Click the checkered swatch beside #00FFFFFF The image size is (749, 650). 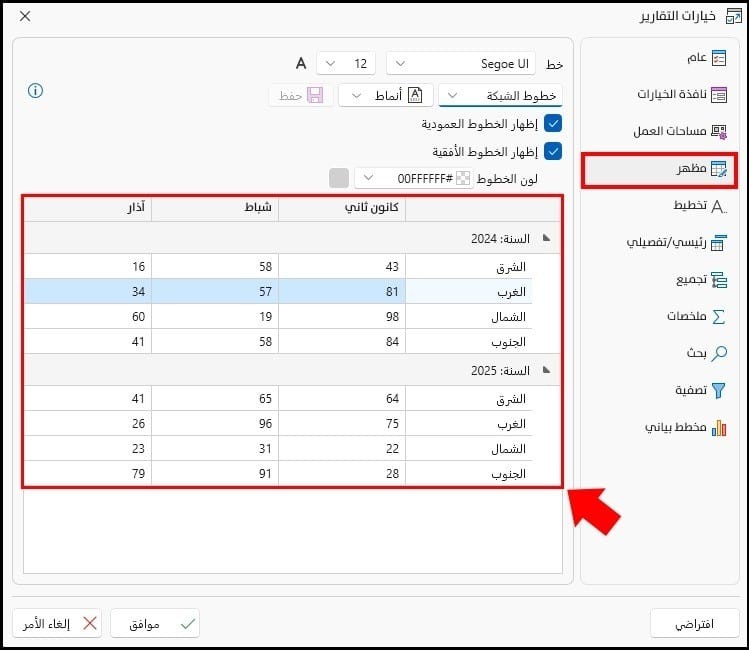[463, 178]
